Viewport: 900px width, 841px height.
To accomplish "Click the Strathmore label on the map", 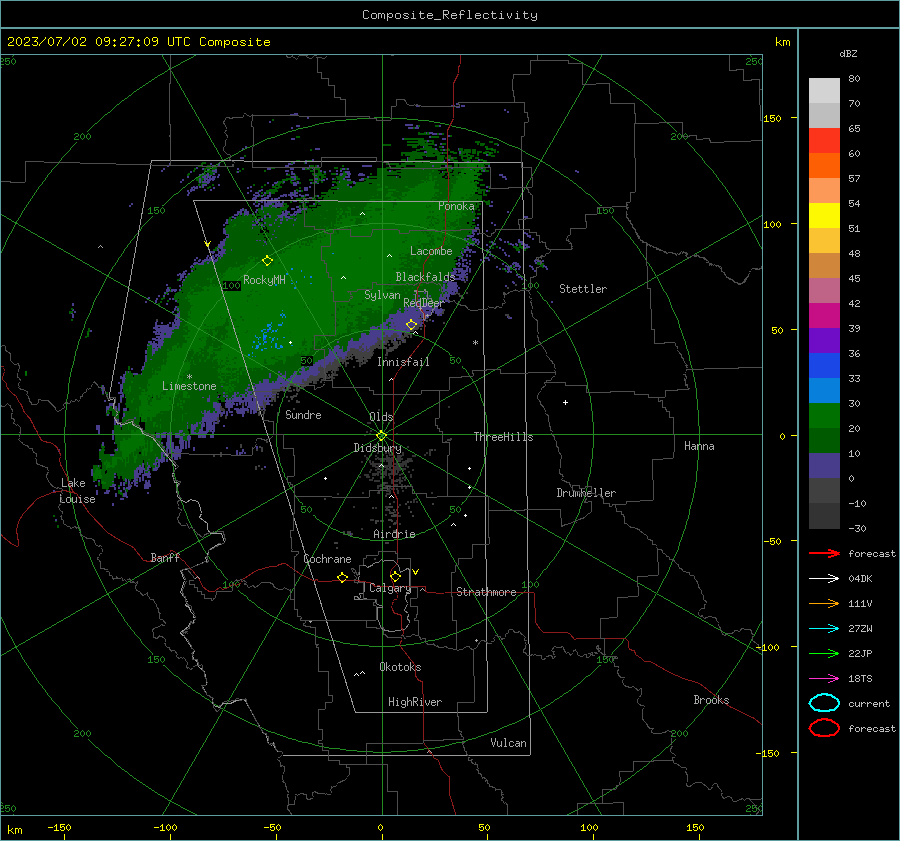I will point(486,592).
